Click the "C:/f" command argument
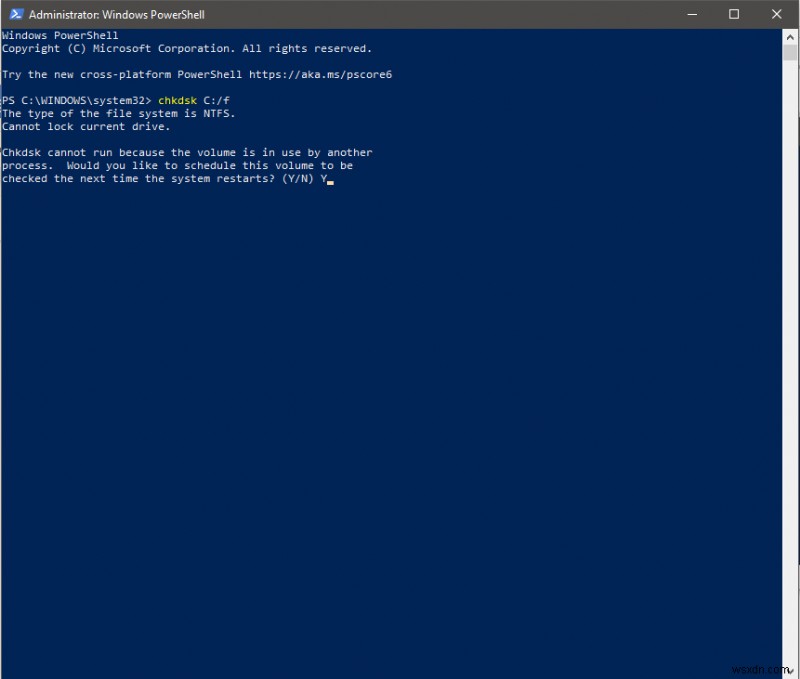The width and height of the screenshot is (800, 679). 217,101
